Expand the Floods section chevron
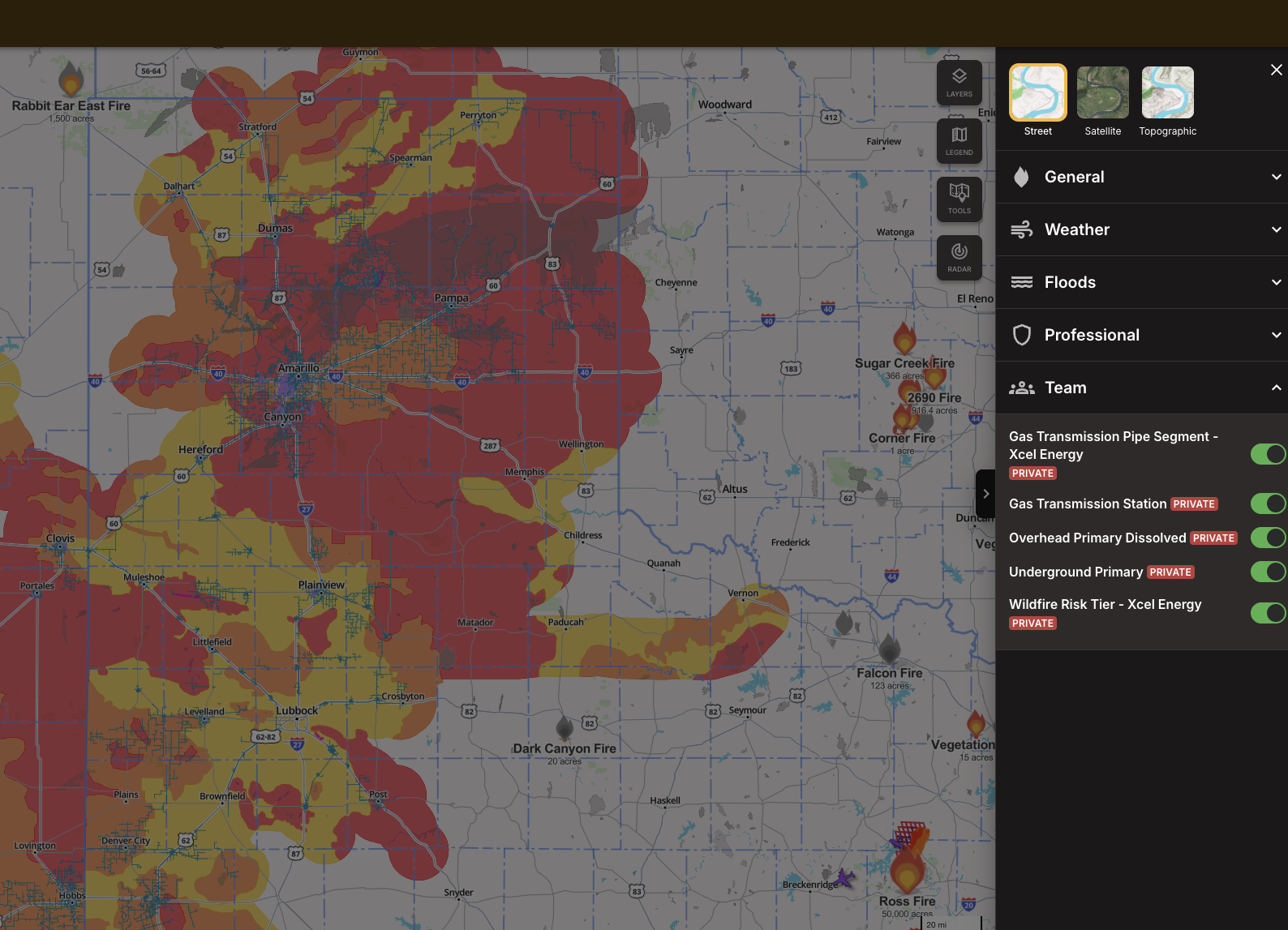1288x930 pixels. pos(1276,282)
